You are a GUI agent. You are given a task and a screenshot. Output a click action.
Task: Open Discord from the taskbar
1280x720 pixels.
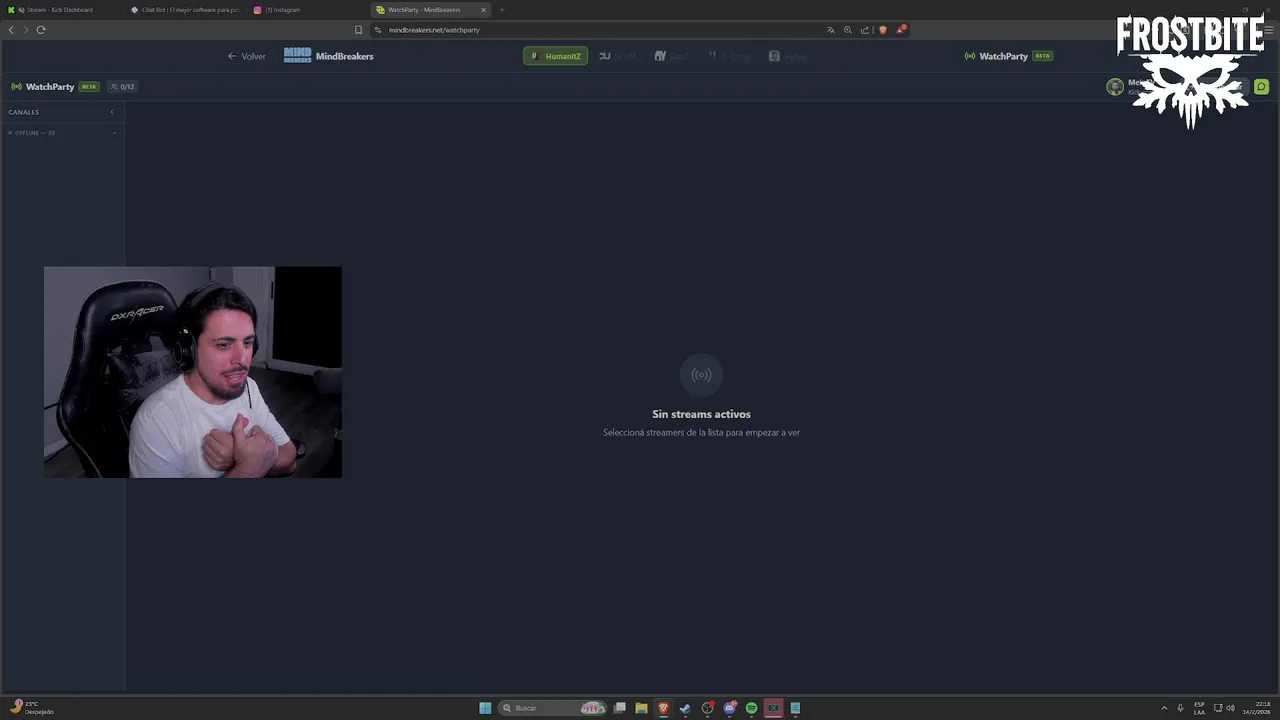coord(729,708)
